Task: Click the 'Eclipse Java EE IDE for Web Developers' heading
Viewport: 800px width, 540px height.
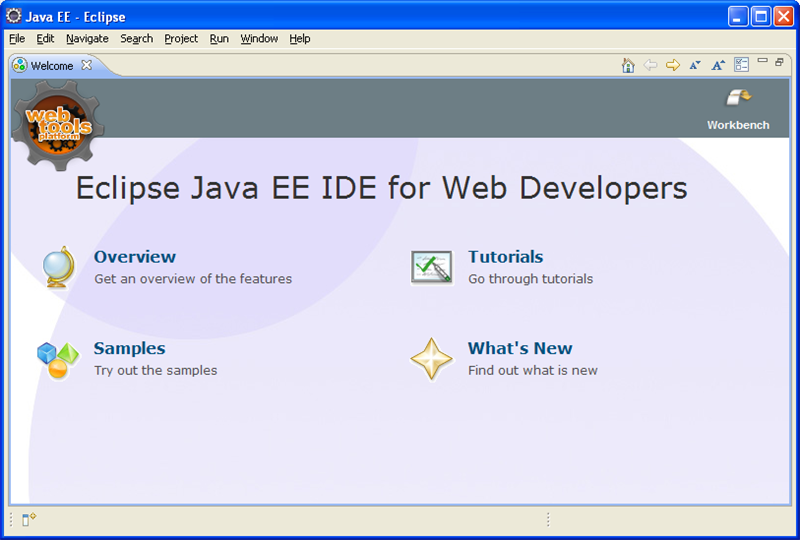Action: [382, 188]
